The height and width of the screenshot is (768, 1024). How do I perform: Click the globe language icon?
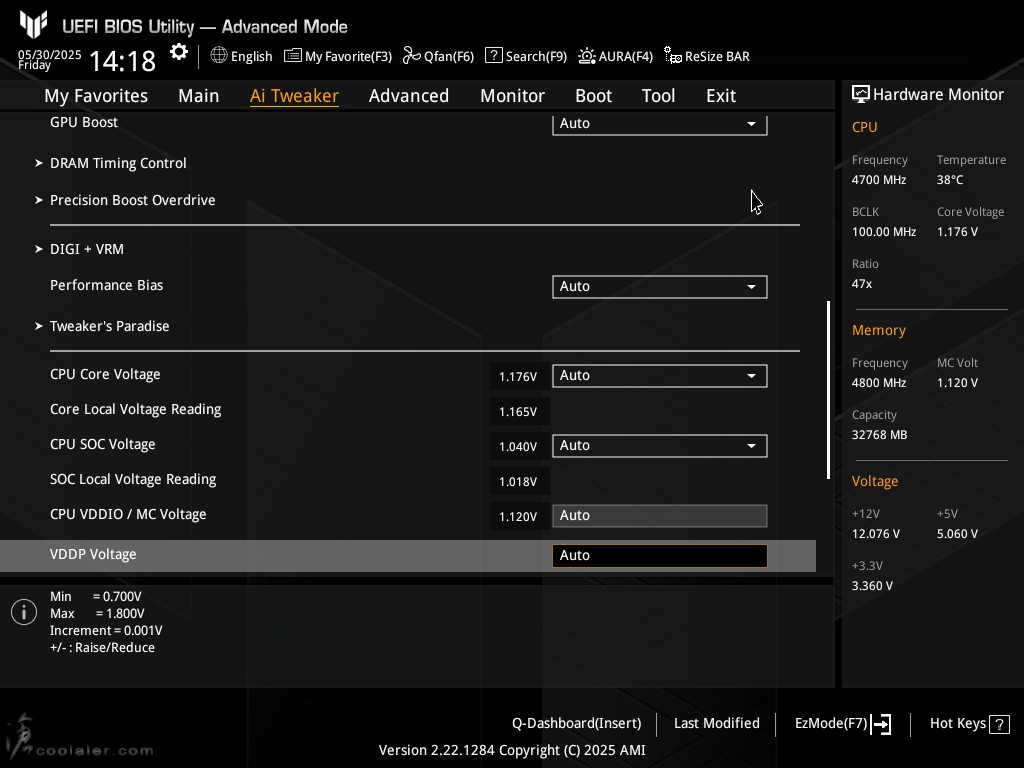(219, 56)
